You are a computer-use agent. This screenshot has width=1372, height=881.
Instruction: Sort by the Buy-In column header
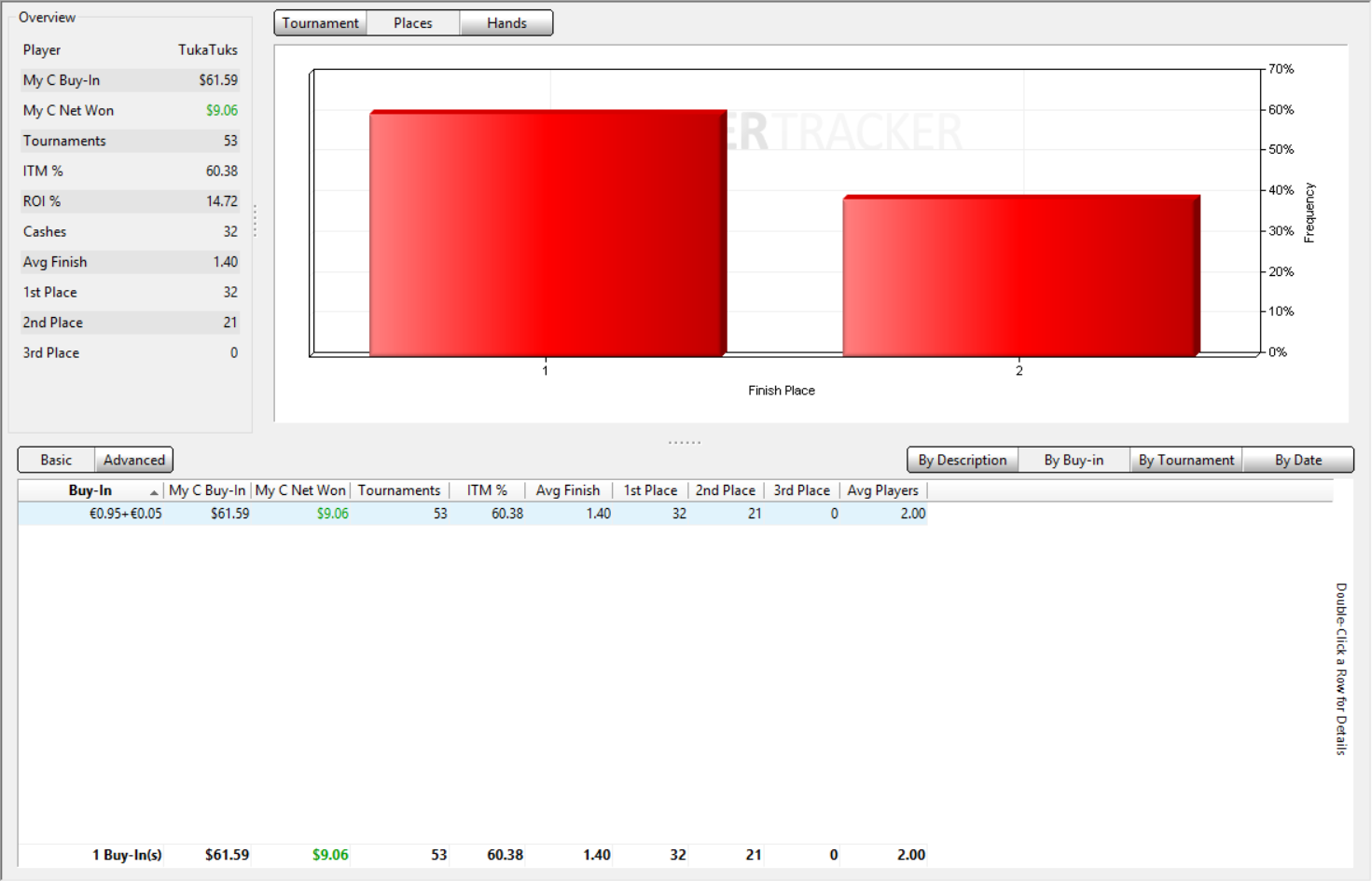90,490
